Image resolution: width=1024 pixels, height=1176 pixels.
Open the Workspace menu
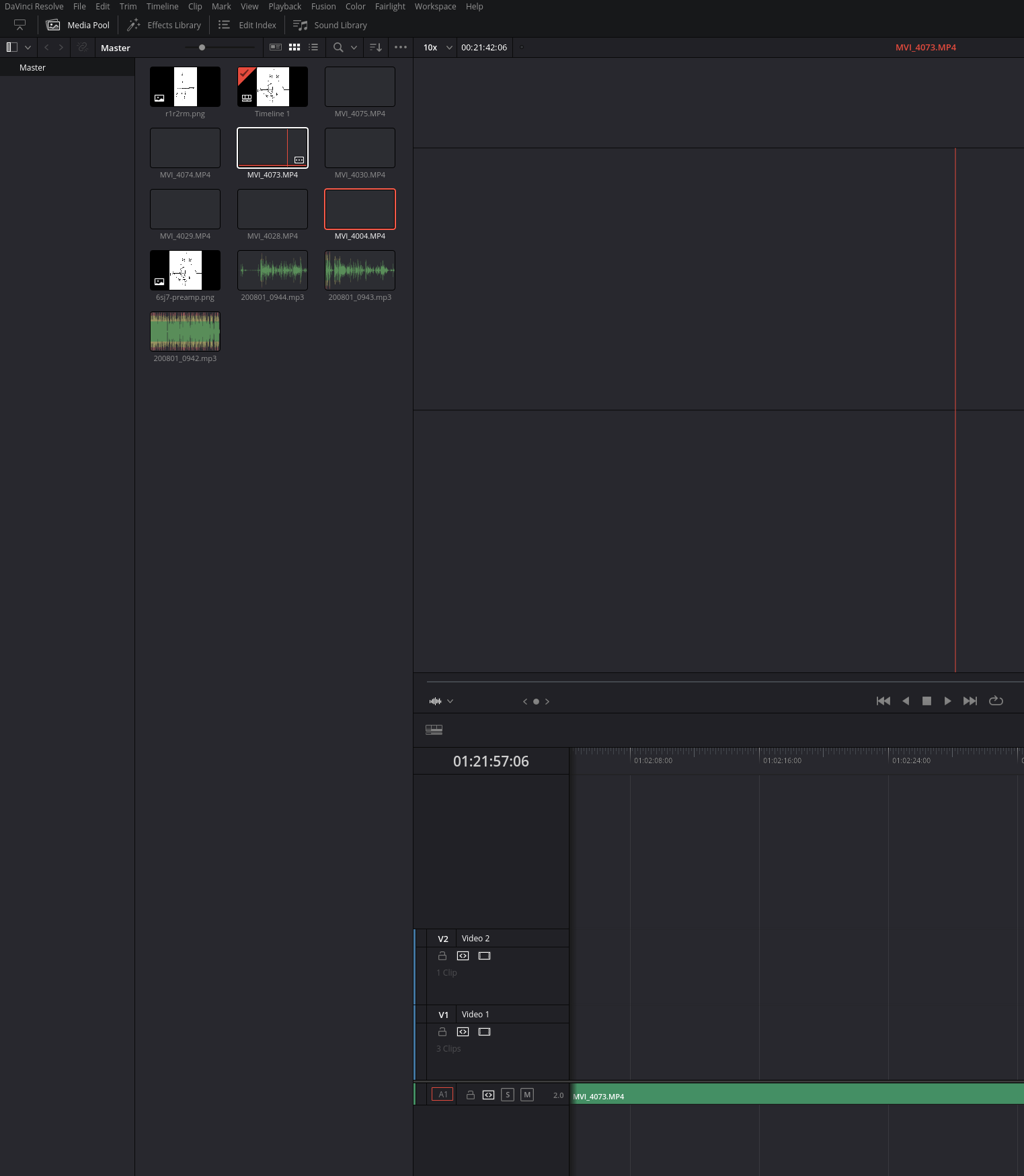pyautogui.click(x=435, y=6)
